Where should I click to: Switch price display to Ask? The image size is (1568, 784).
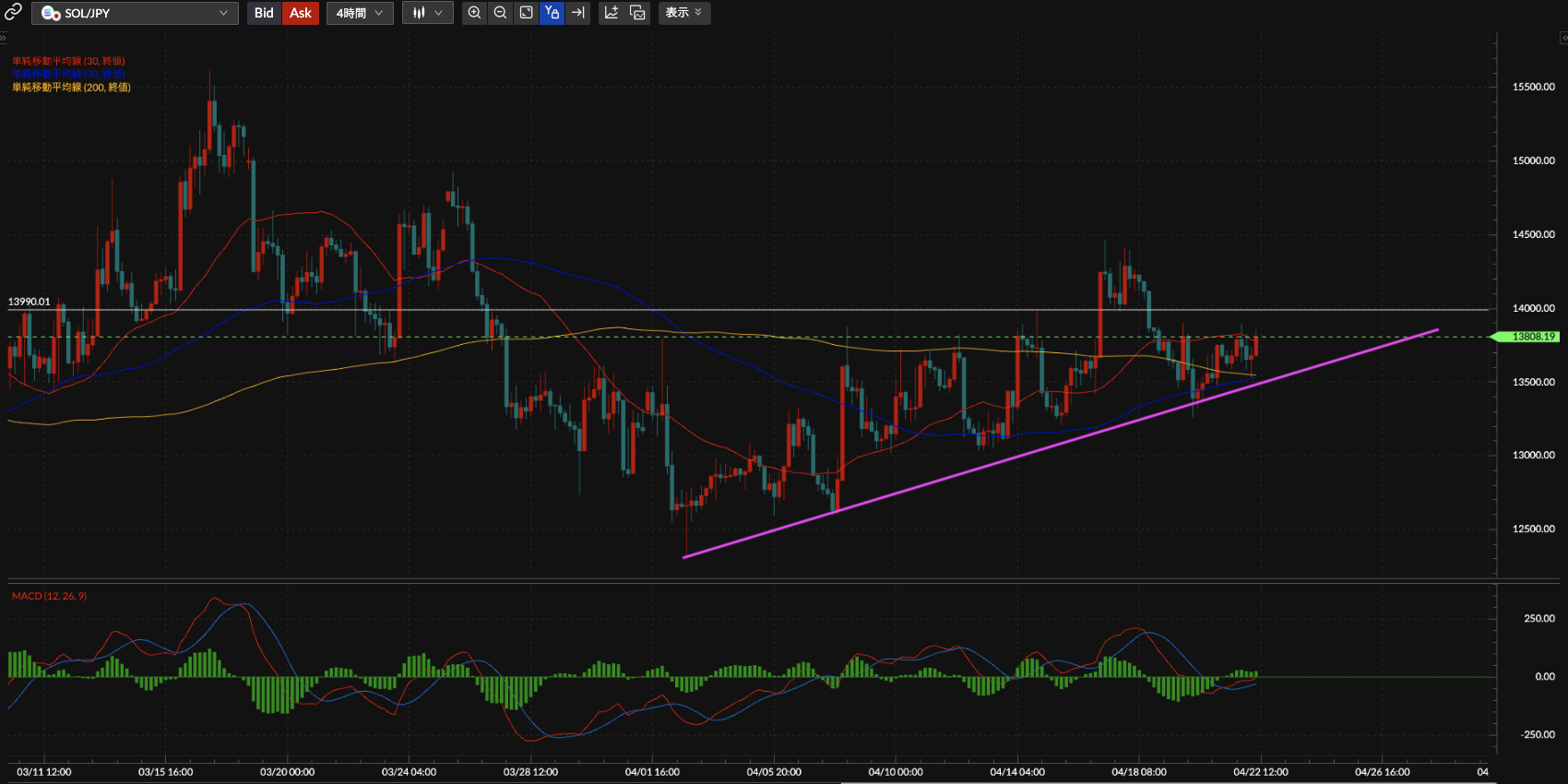coord(301,13)
